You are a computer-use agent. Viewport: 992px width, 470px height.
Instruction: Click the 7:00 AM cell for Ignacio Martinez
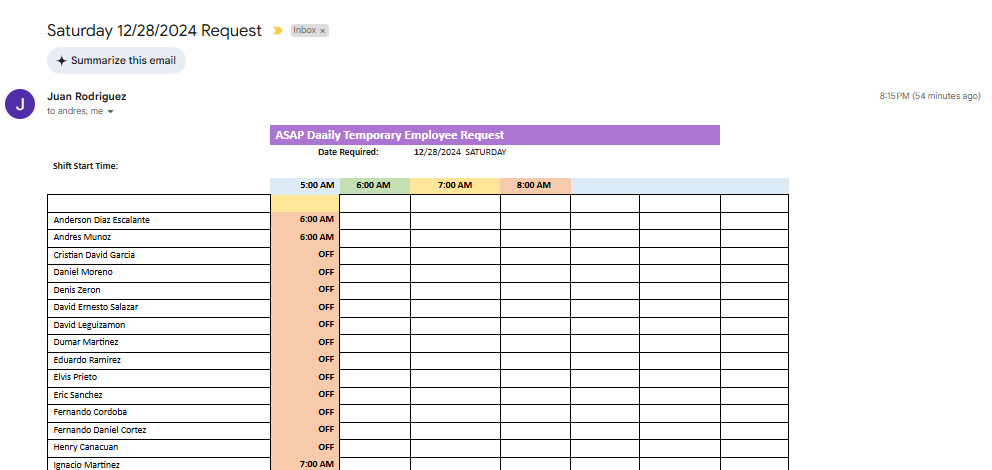[x=305, y=464]
